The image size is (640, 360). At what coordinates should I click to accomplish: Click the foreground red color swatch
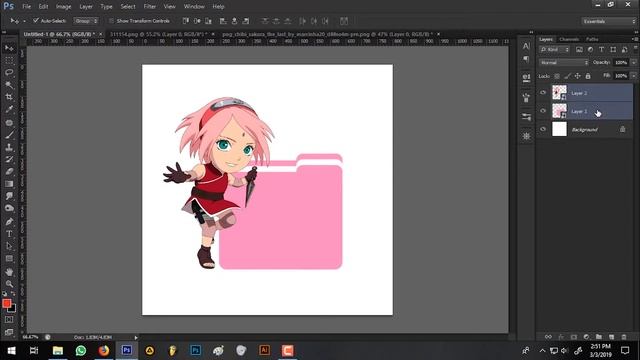(x=7, y=303)
